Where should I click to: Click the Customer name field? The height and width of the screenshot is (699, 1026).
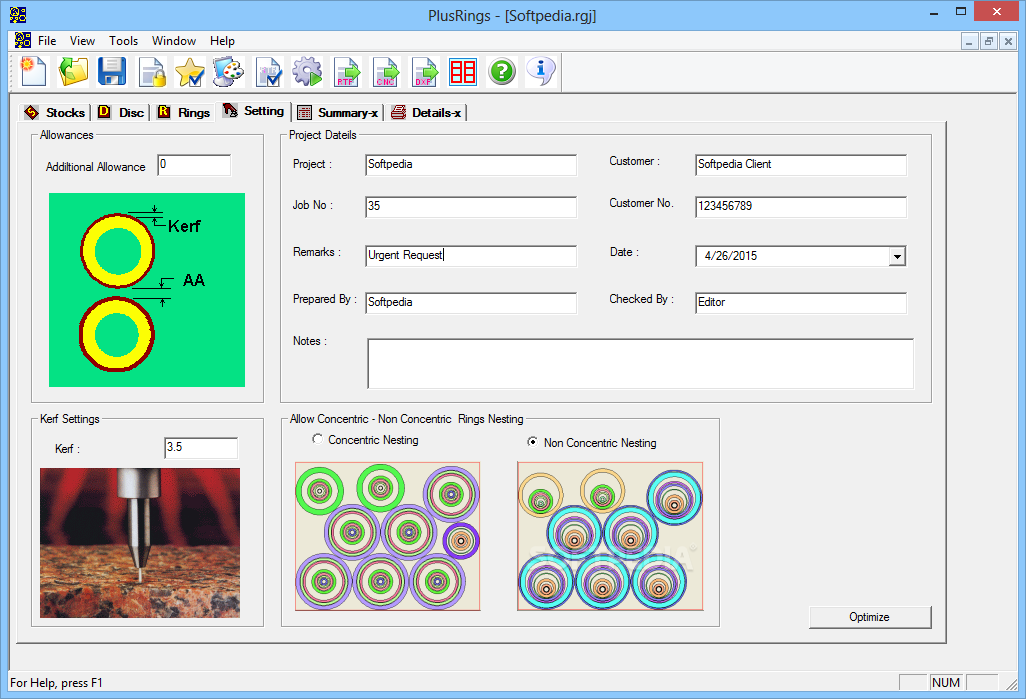[x=801, y=165]
